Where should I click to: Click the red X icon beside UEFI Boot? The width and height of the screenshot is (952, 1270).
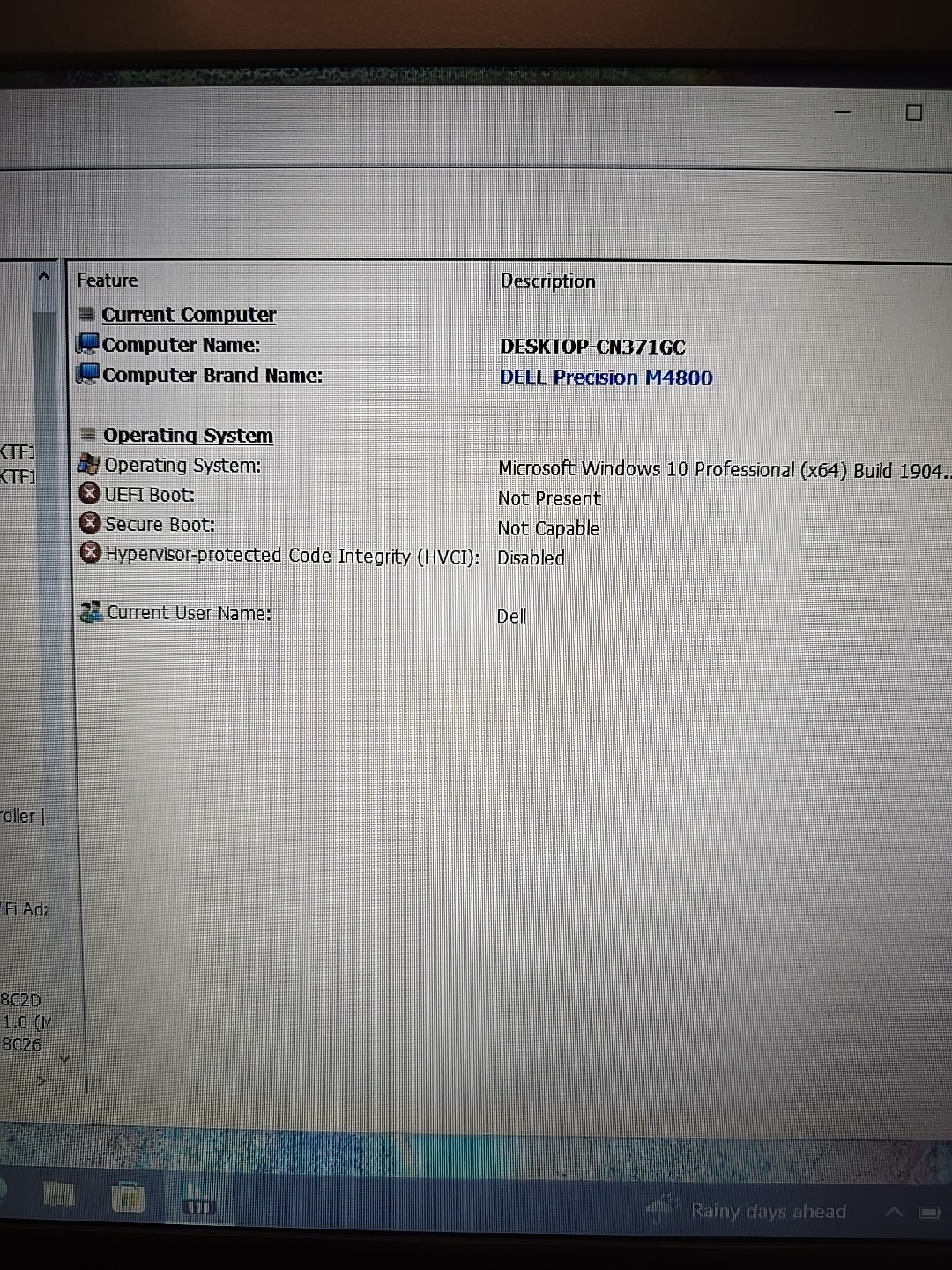89,494
